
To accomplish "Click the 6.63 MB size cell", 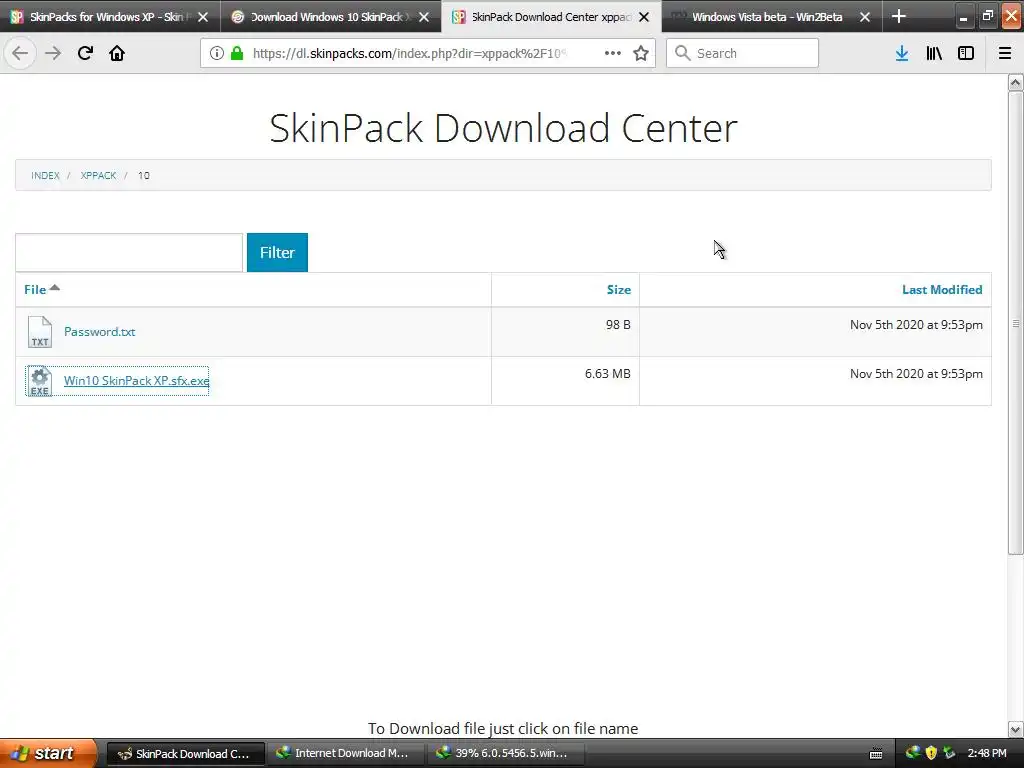I will pyautogui.click(x=607, y=374).
